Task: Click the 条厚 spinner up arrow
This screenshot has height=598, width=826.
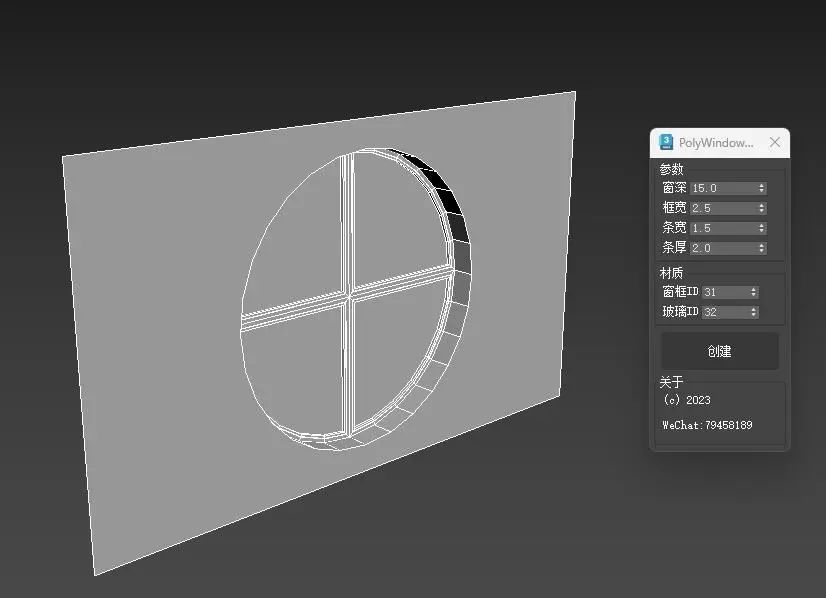Action: (x=761, y=245)
